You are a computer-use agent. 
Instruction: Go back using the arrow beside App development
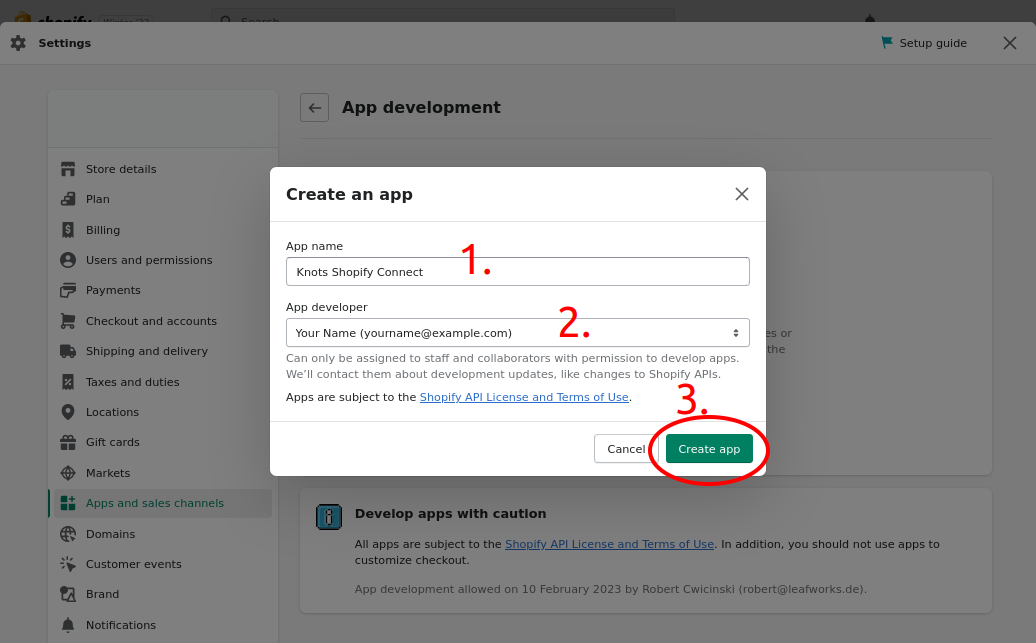point(314,108)
